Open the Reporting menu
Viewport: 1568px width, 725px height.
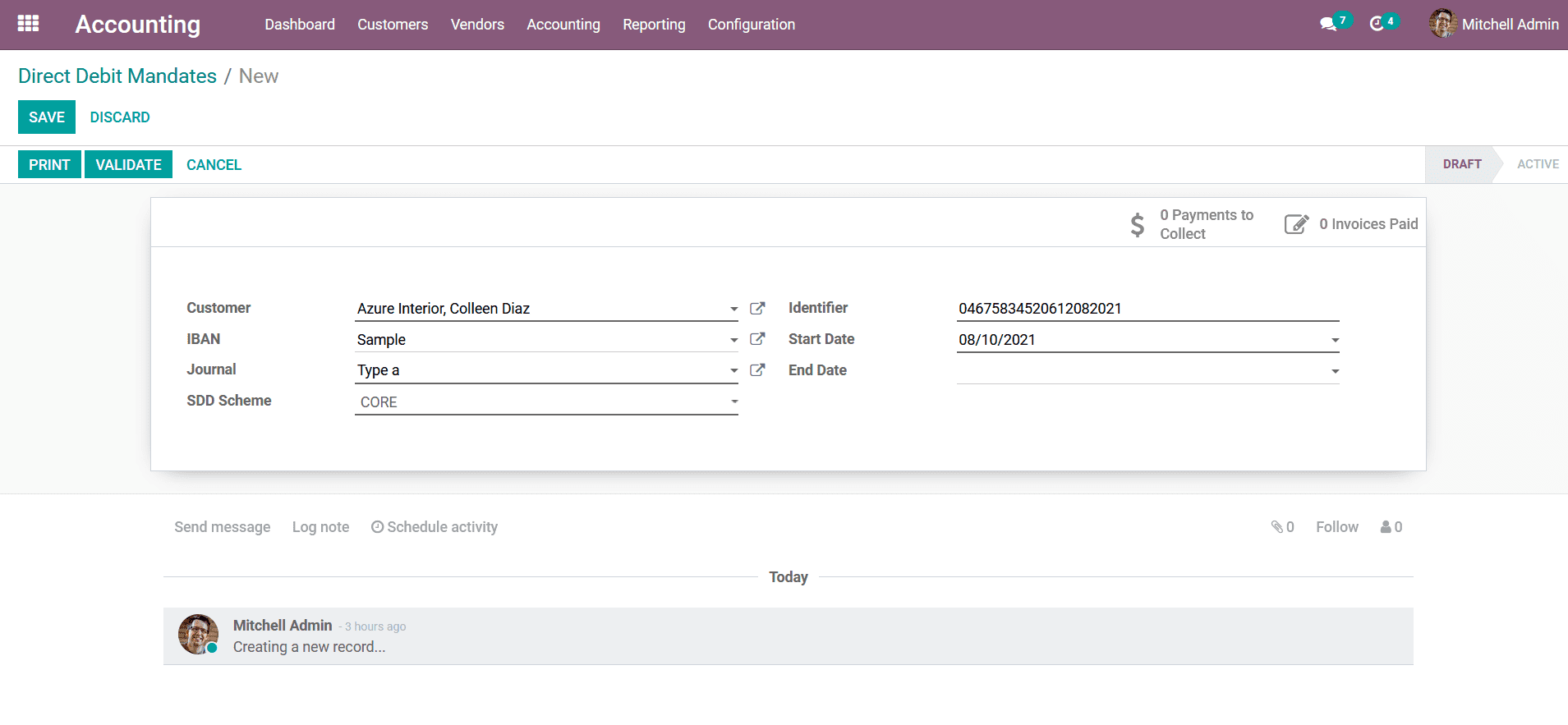click(x=654, y=25)
